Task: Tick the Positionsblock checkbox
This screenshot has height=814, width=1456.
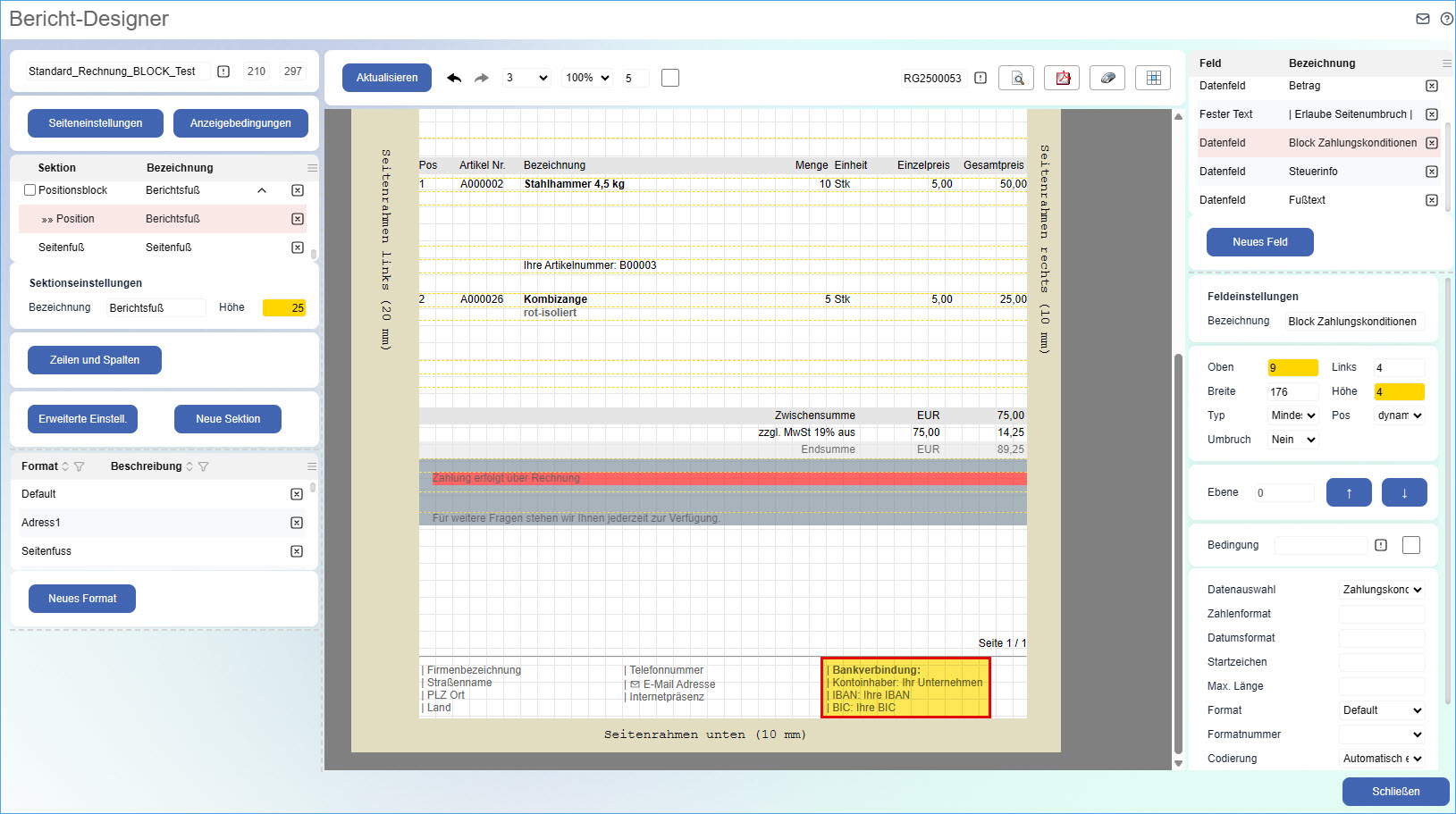Action: click(30, 190)
